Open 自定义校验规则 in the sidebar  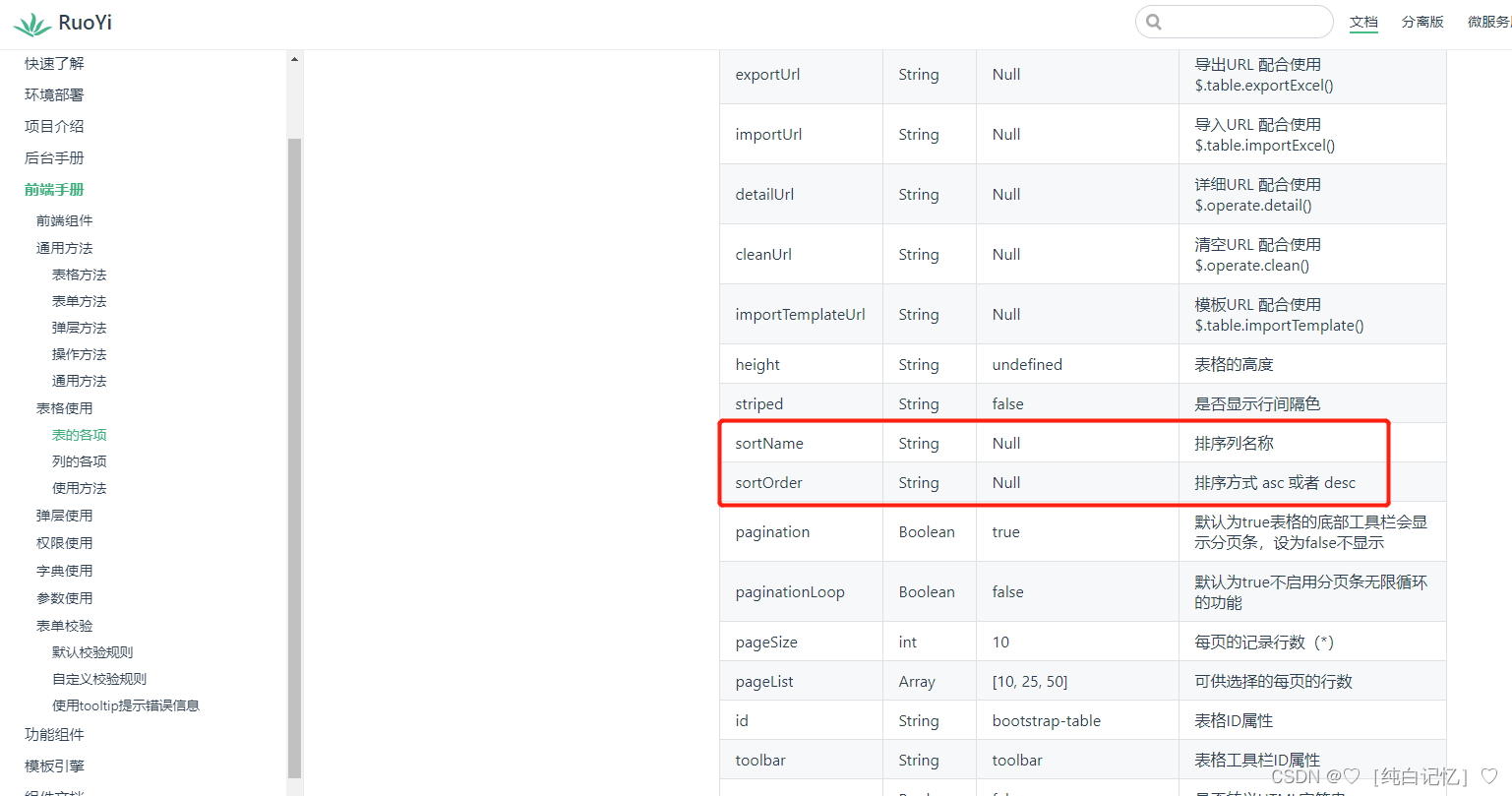click(x=99, y=679)
